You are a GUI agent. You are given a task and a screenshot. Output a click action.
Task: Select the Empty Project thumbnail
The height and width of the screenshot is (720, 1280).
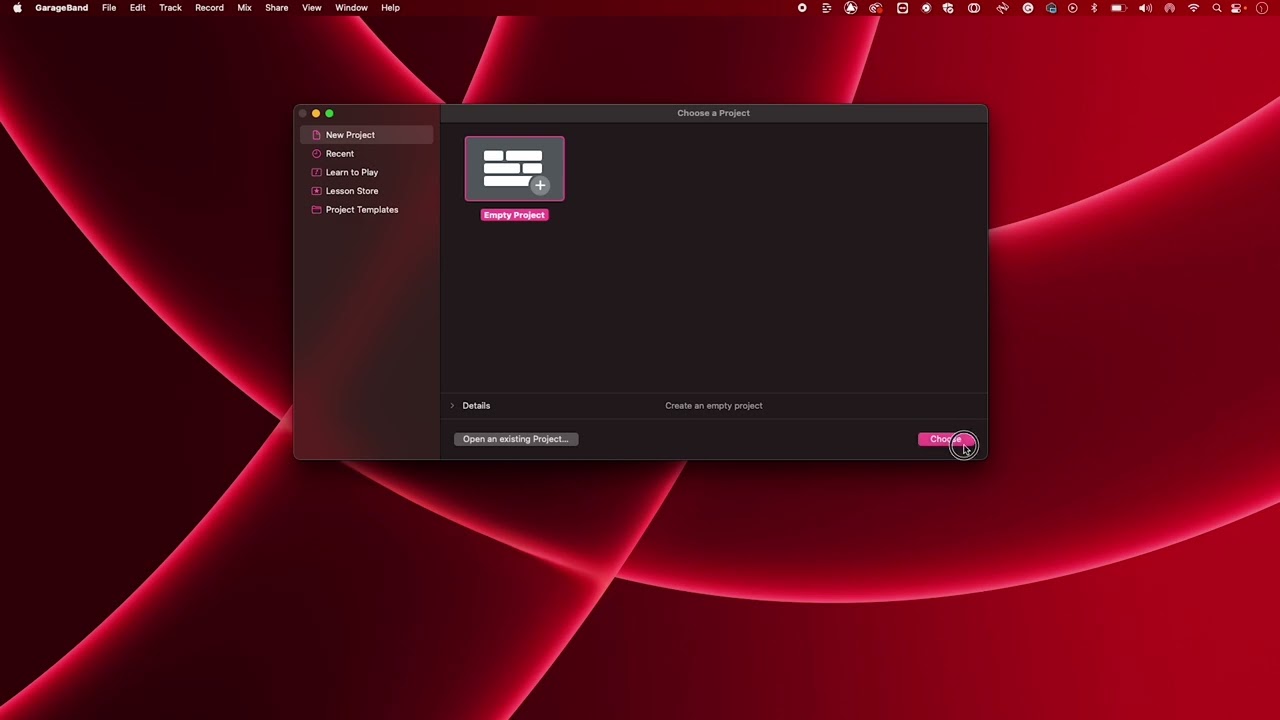(x=514, y=169)
